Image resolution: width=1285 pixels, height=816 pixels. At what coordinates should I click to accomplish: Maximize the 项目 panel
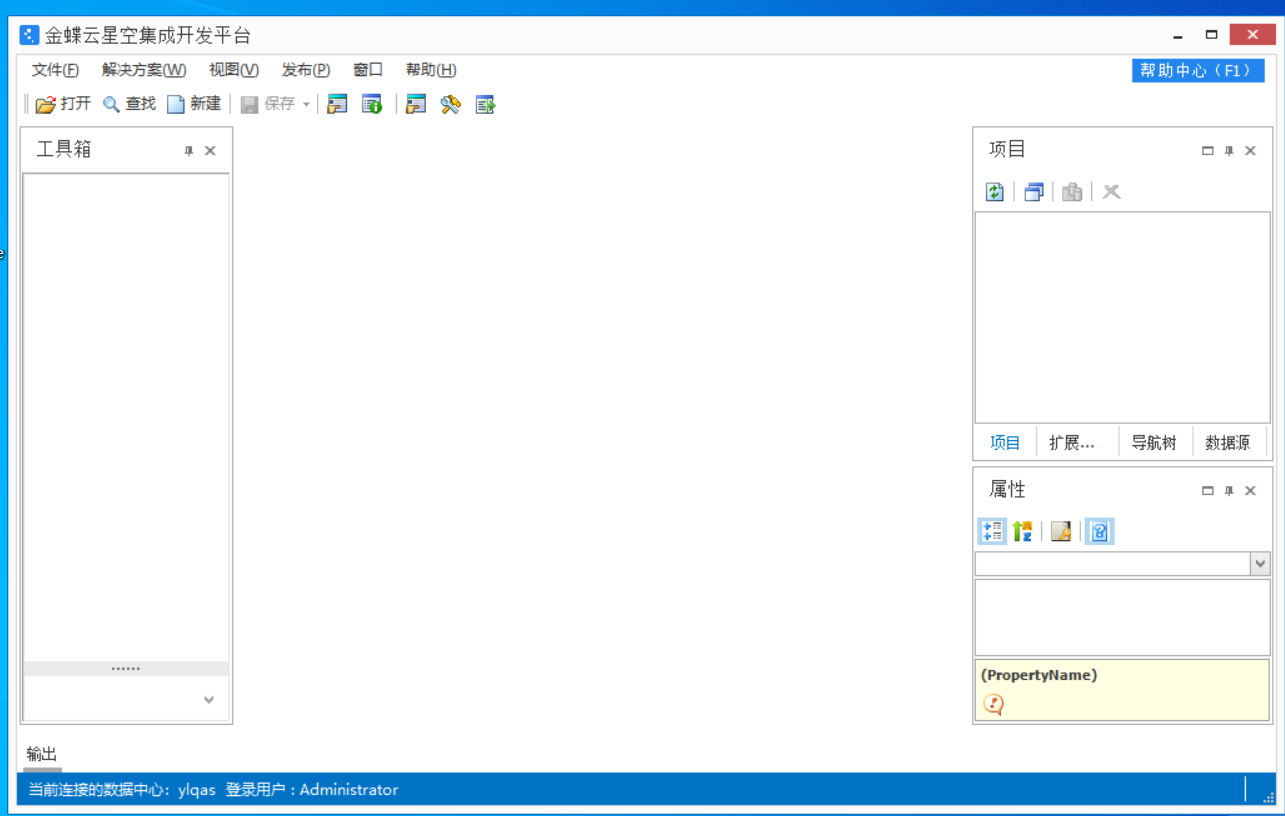click(x=1207, y=151)
